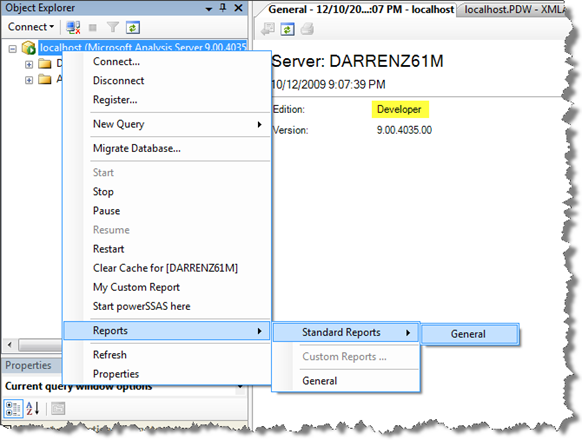Expand the second folder under localhost

(29, 80)
